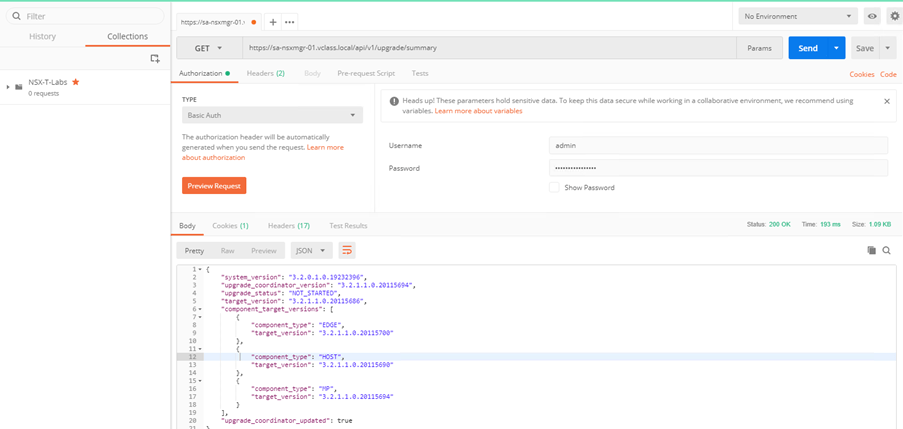Dismiss the Heads up warning banner
The width and height of the screenshot is (903, 429).
point(887,101)
